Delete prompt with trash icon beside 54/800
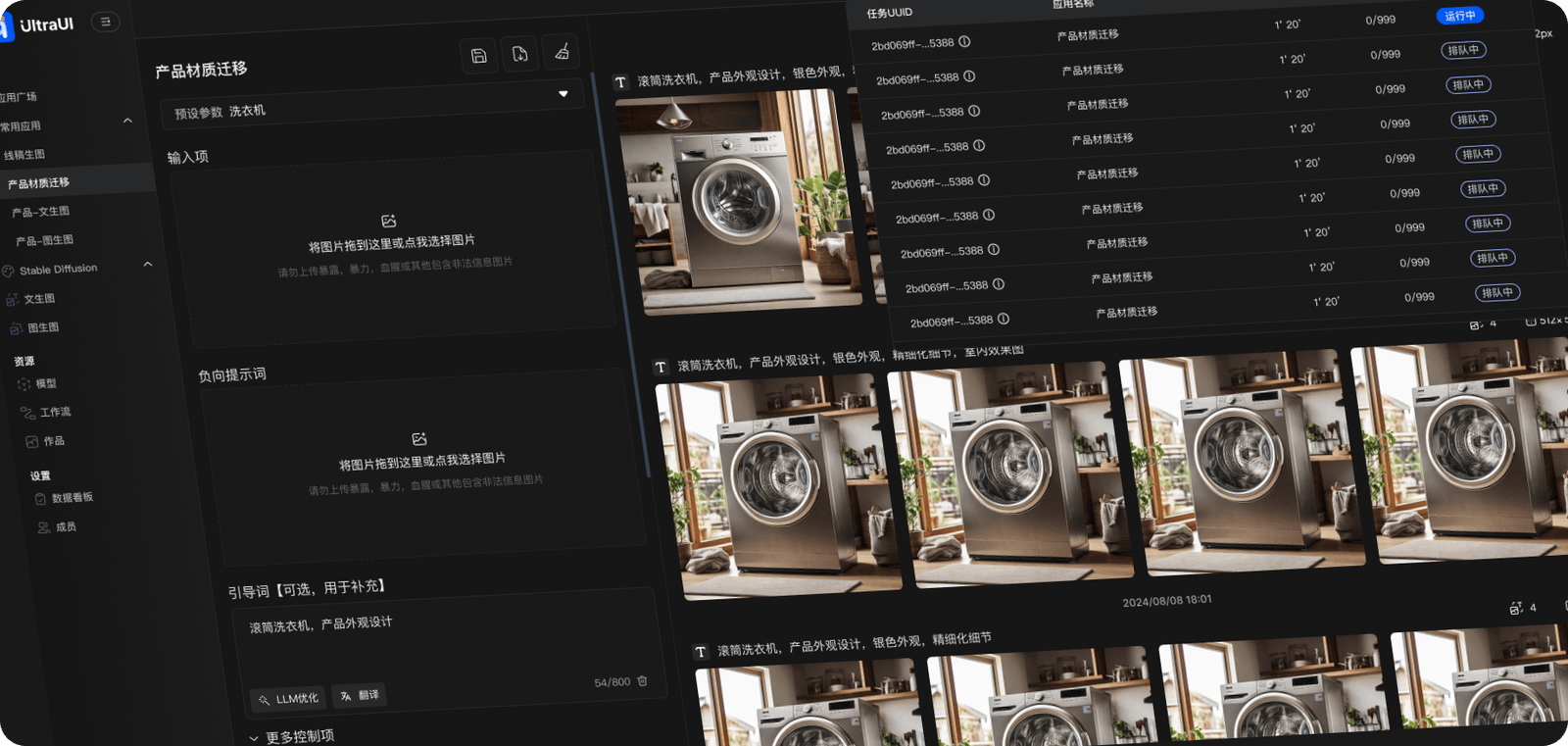 point(643,680)
